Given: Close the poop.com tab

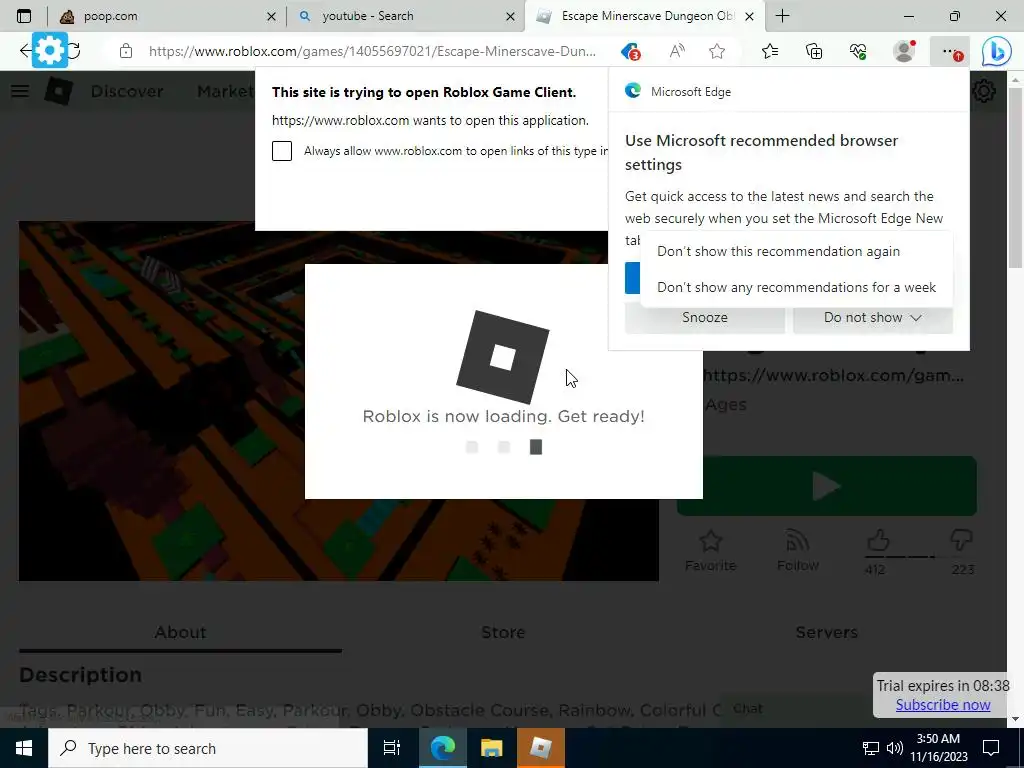Looking at the screenshot, I should pos(271,16).
